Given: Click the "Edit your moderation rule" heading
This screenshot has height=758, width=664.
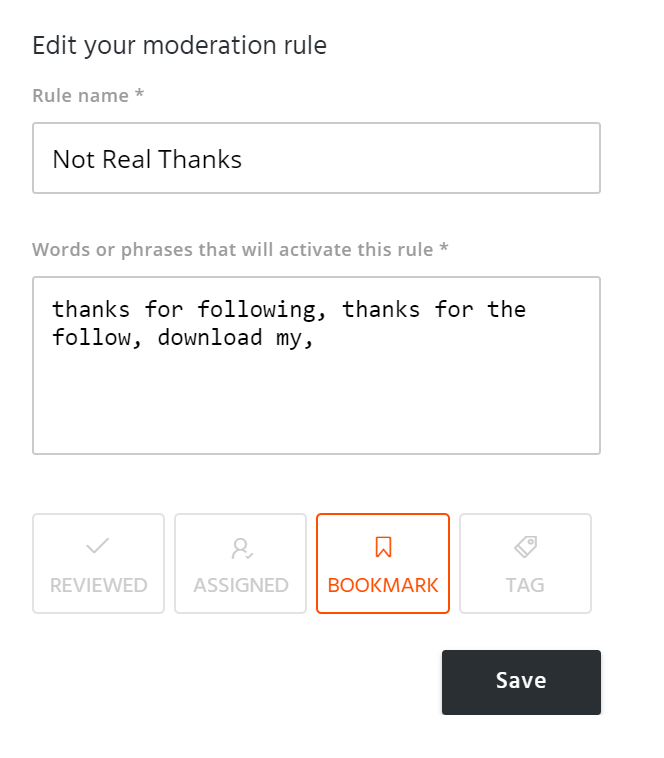Looking at the screenshot, I should click(x=180, y=45).
